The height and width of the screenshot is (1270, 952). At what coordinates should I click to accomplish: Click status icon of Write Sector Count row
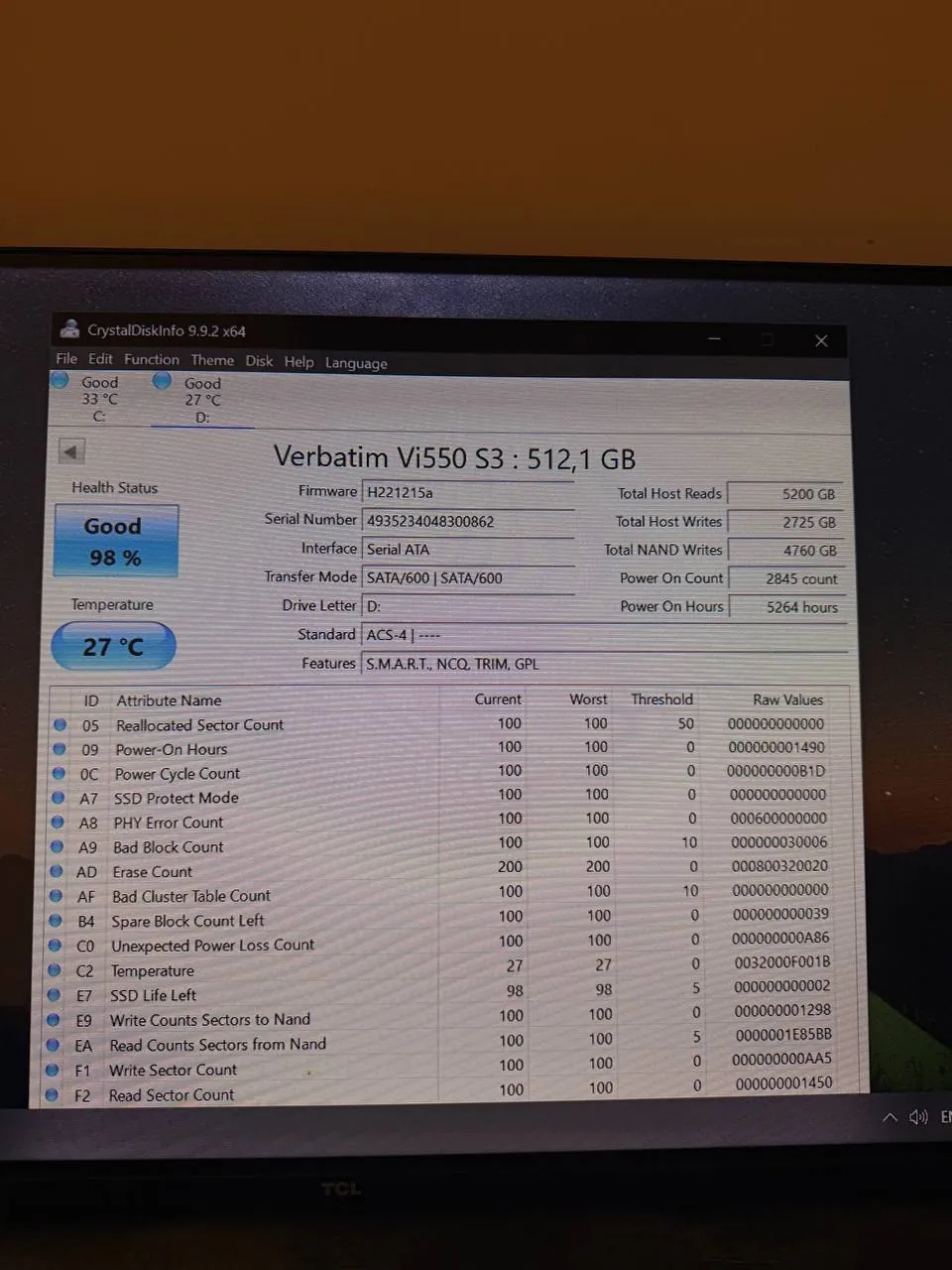(x=52, y=1070)
